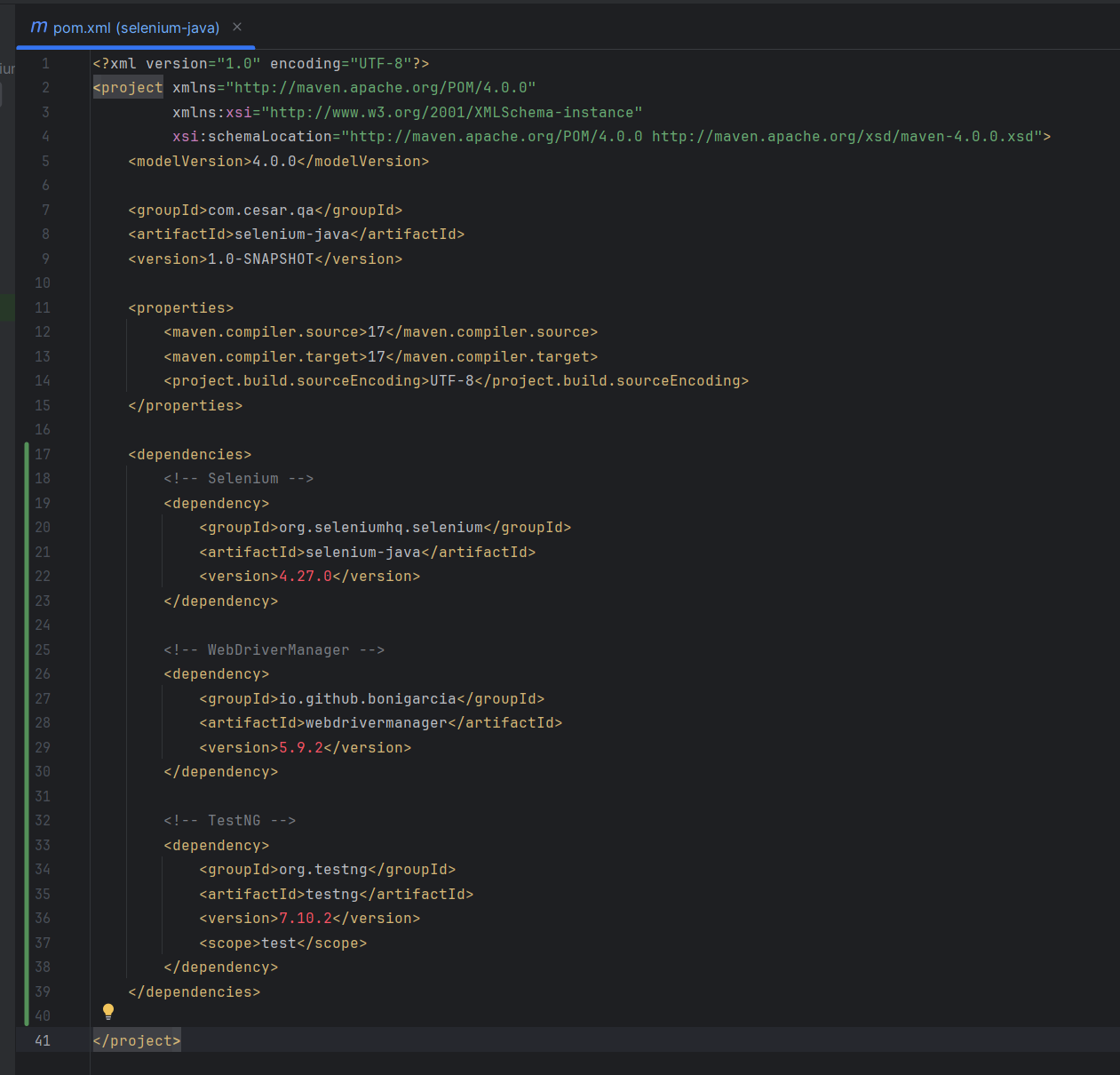1120x1075 pixels.
Task: Click the closing project tag on line 41
Action: (136, 1039)
